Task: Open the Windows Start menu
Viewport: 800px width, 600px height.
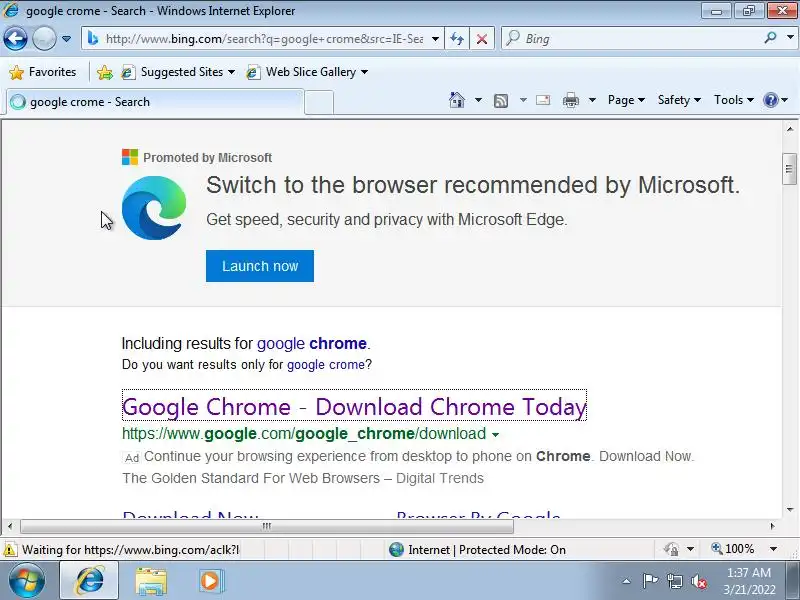Action: (x=27, y=581)
